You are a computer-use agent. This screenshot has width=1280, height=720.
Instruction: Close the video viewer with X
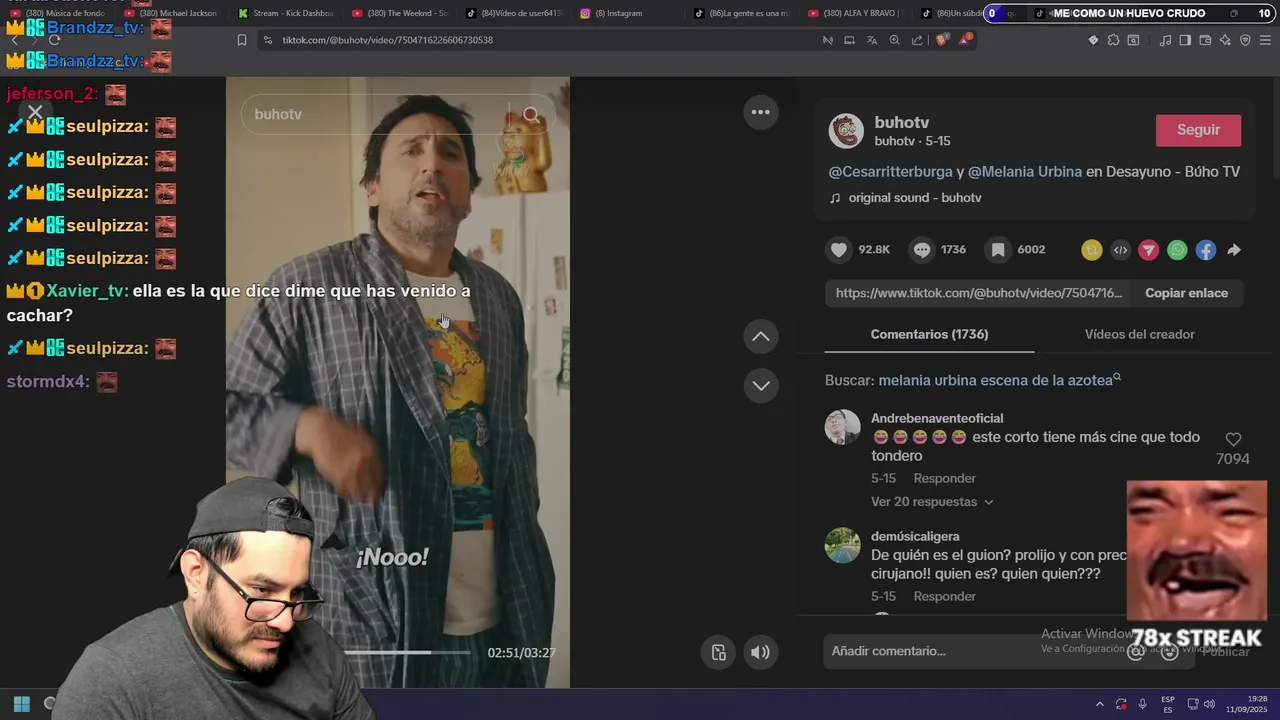pyautogui.click(x=35, y=112)
